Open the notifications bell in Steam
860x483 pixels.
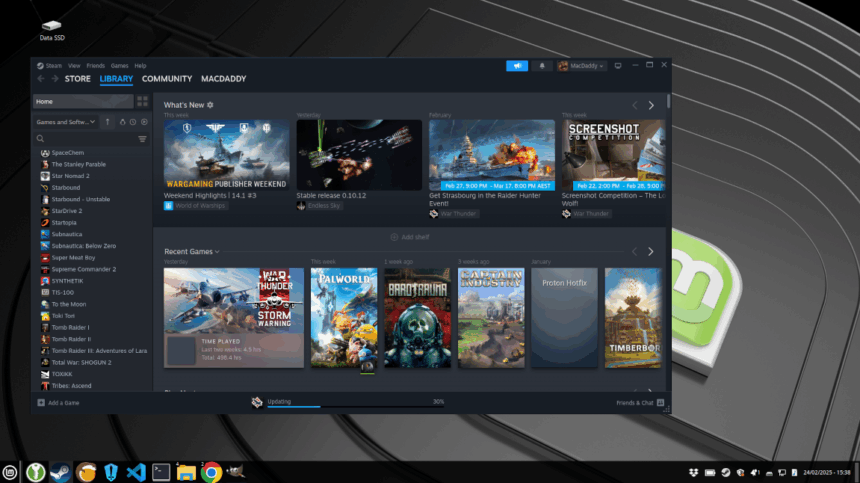[x=542, y=66]
